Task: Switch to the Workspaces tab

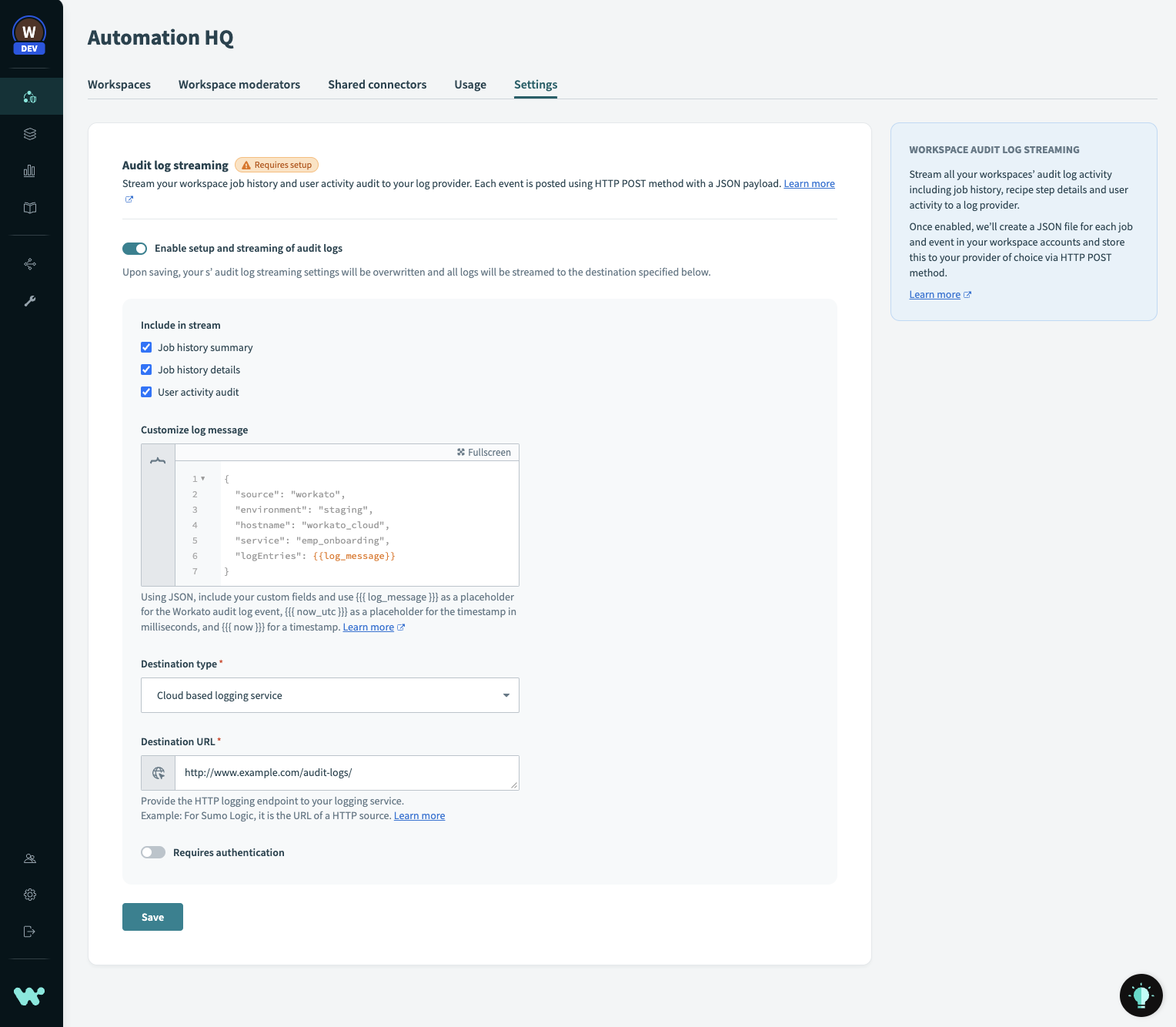Action: click(x=119, y=85)
